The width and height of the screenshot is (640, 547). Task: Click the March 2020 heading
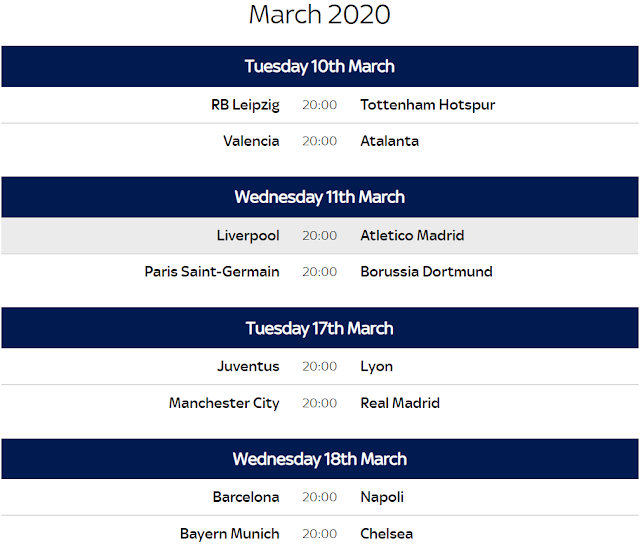(x=320, y=15)
